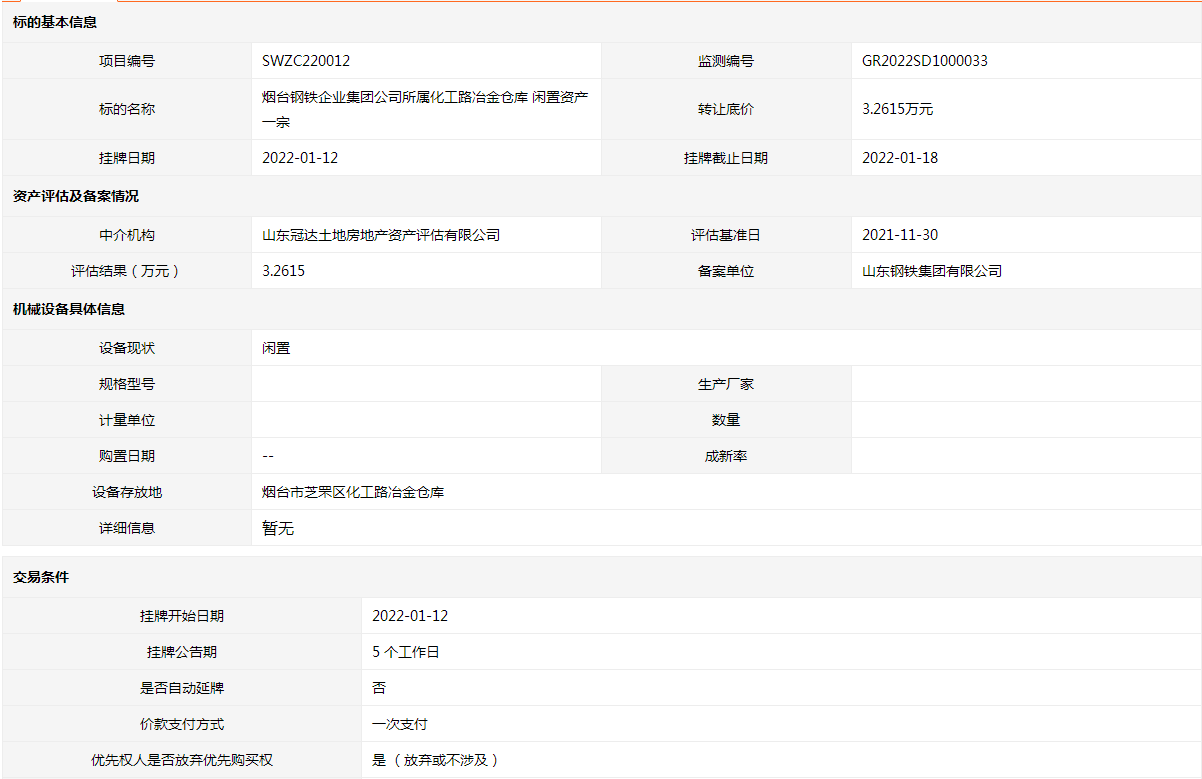Select the 计量单位 label cell
This screenshot has height=779, width=1202.
click(127, 420)
